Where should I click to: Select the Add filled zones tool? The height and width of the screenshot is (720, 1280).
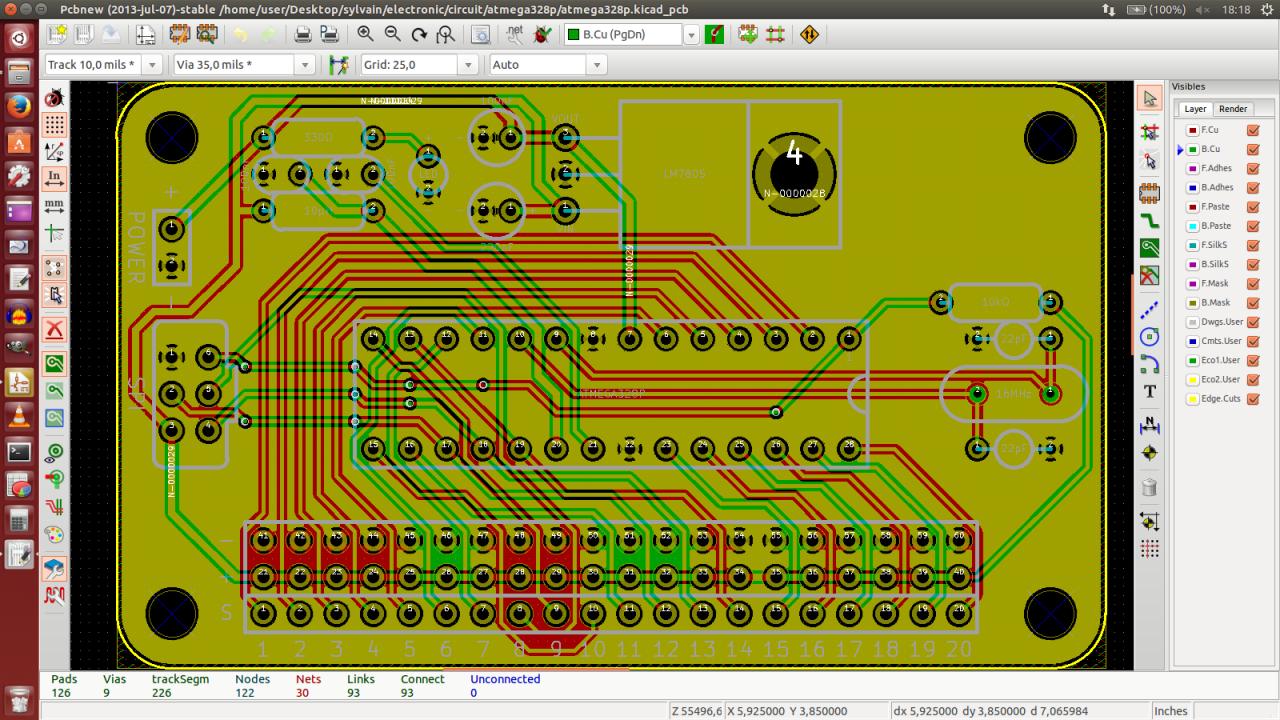tap(1149, 248)
